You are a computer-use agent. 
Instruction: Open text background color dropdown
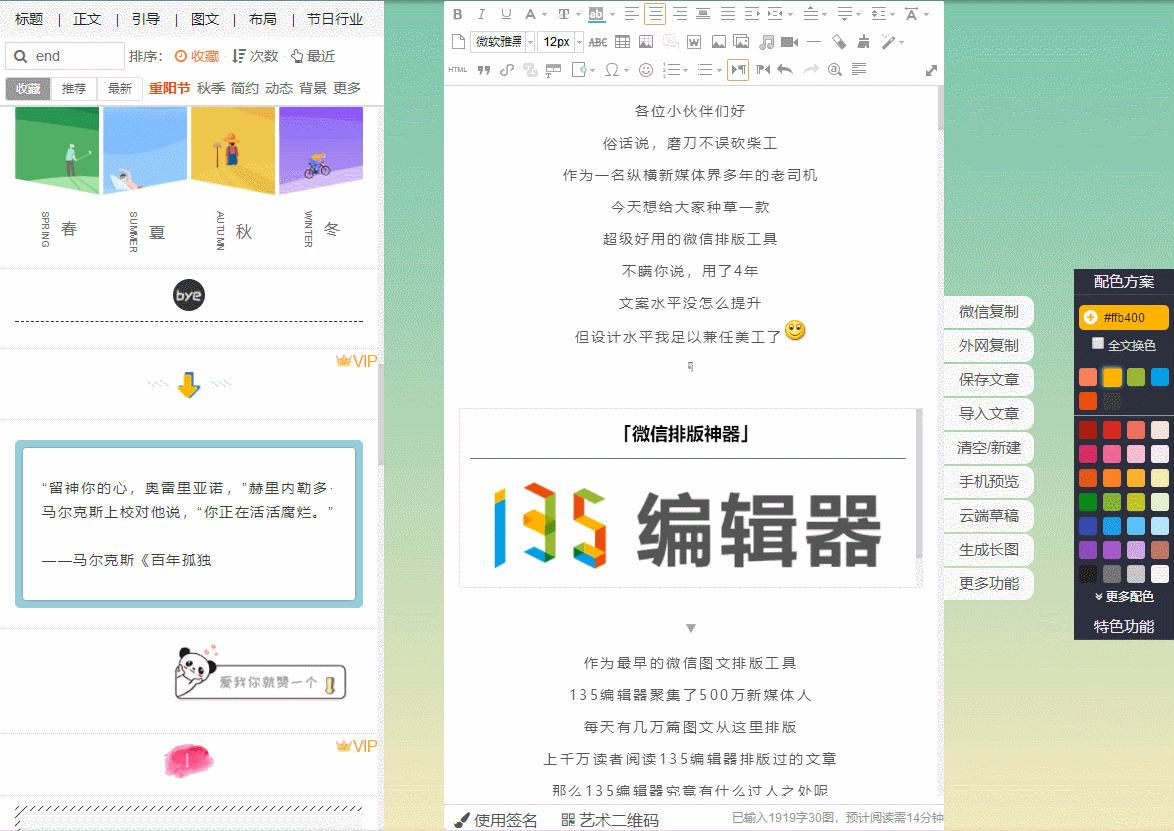pyautogui.click(x=612, y=14)
